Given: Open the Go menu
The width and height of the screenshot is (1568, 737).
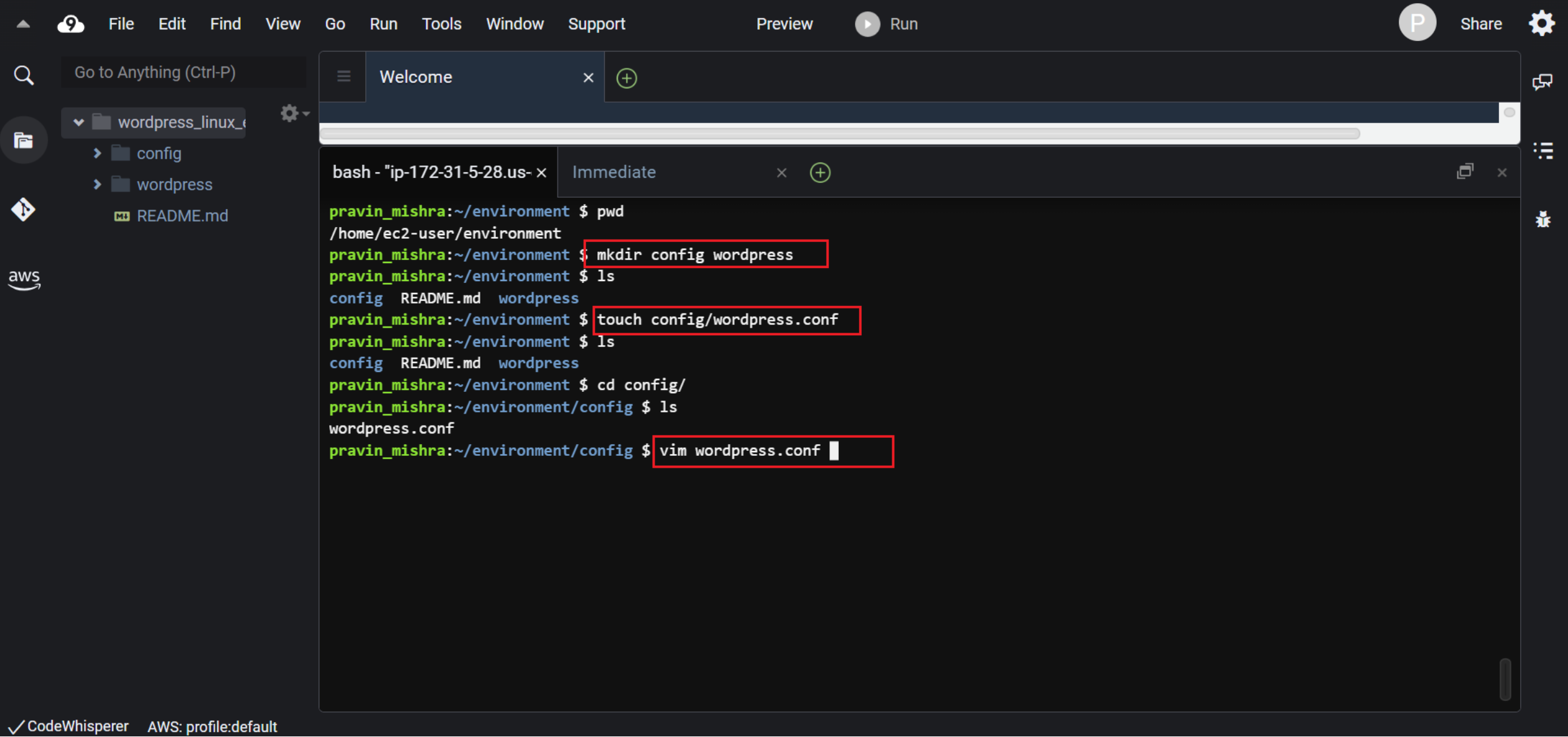Looking at the screenshot, I should point(335,24).
